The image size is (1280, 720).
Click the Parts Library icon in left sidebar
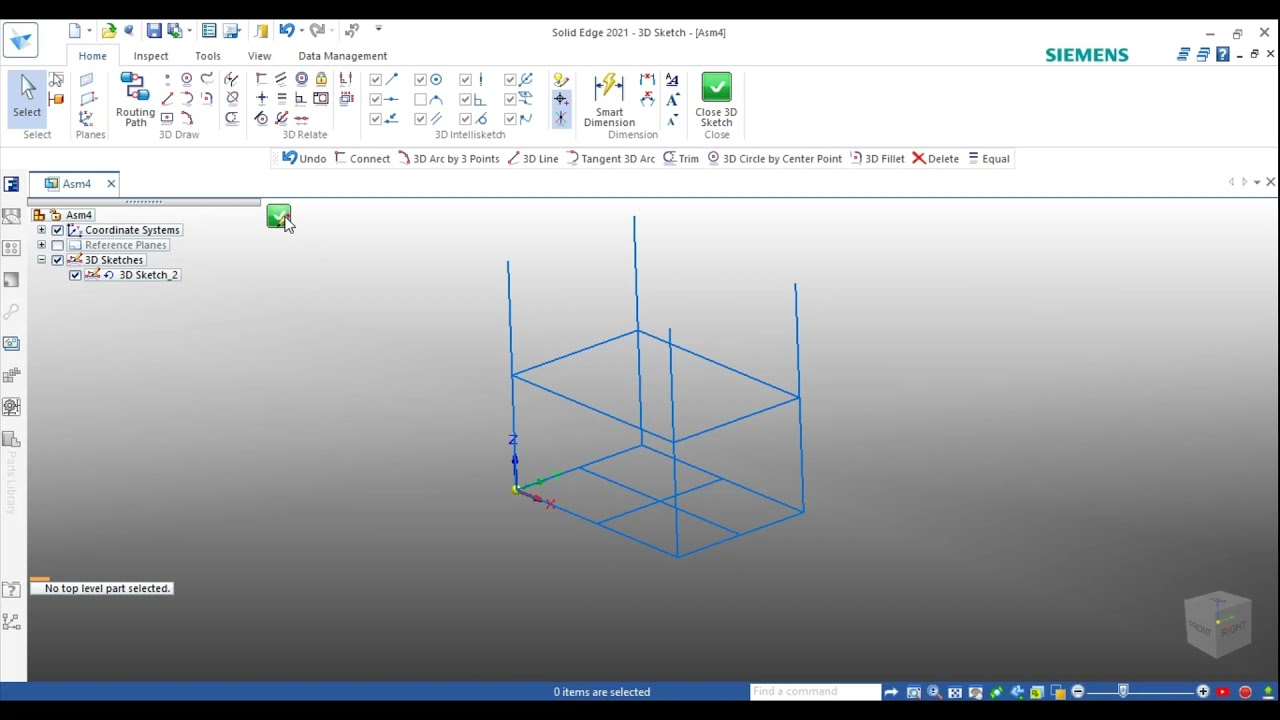[11, 439]
